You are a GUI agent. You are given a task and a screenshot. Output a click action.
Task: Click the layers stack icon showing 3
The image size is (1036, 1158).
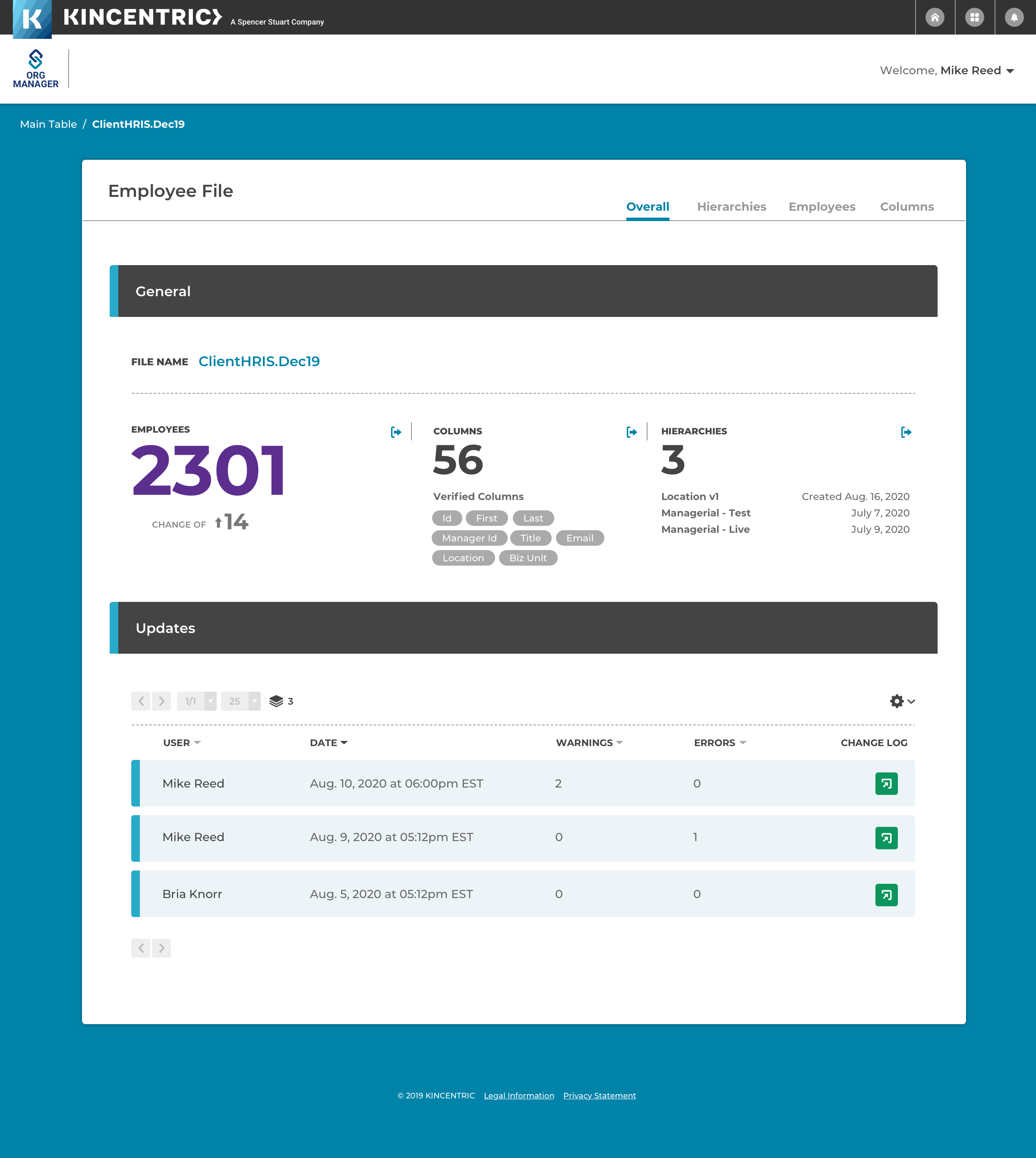pyautogui.click(x=277, y=701)
